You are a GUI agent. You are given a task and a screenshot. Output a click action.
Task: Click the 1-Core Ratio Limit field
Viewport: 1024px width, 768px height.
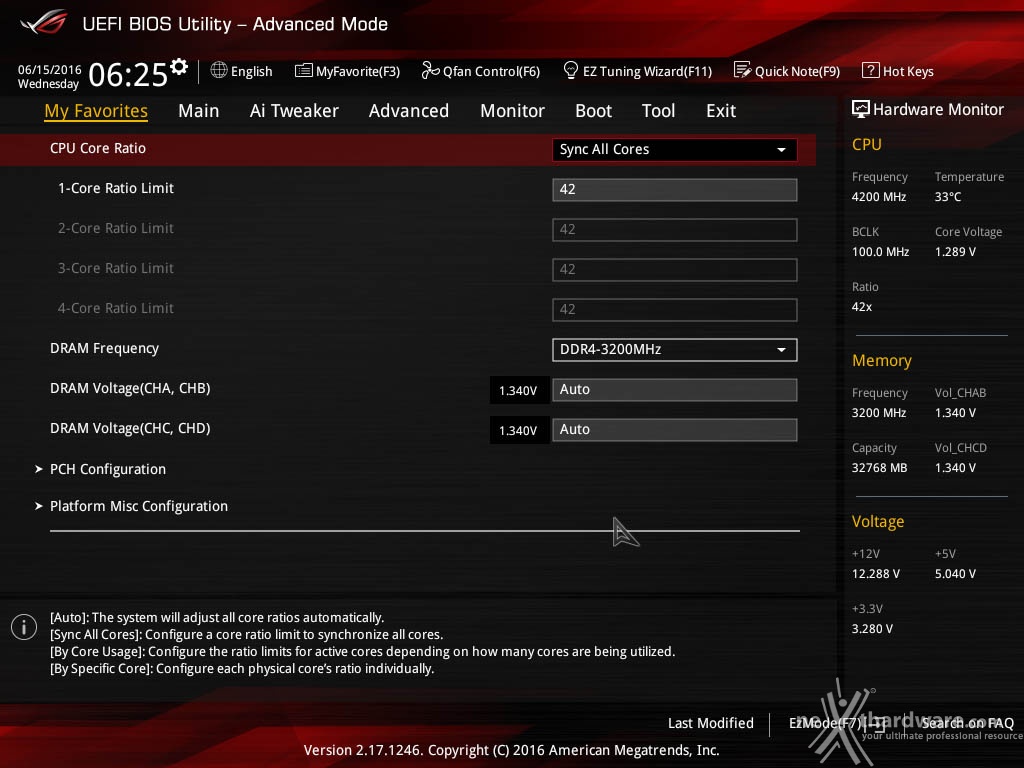[x=675, y=189]
